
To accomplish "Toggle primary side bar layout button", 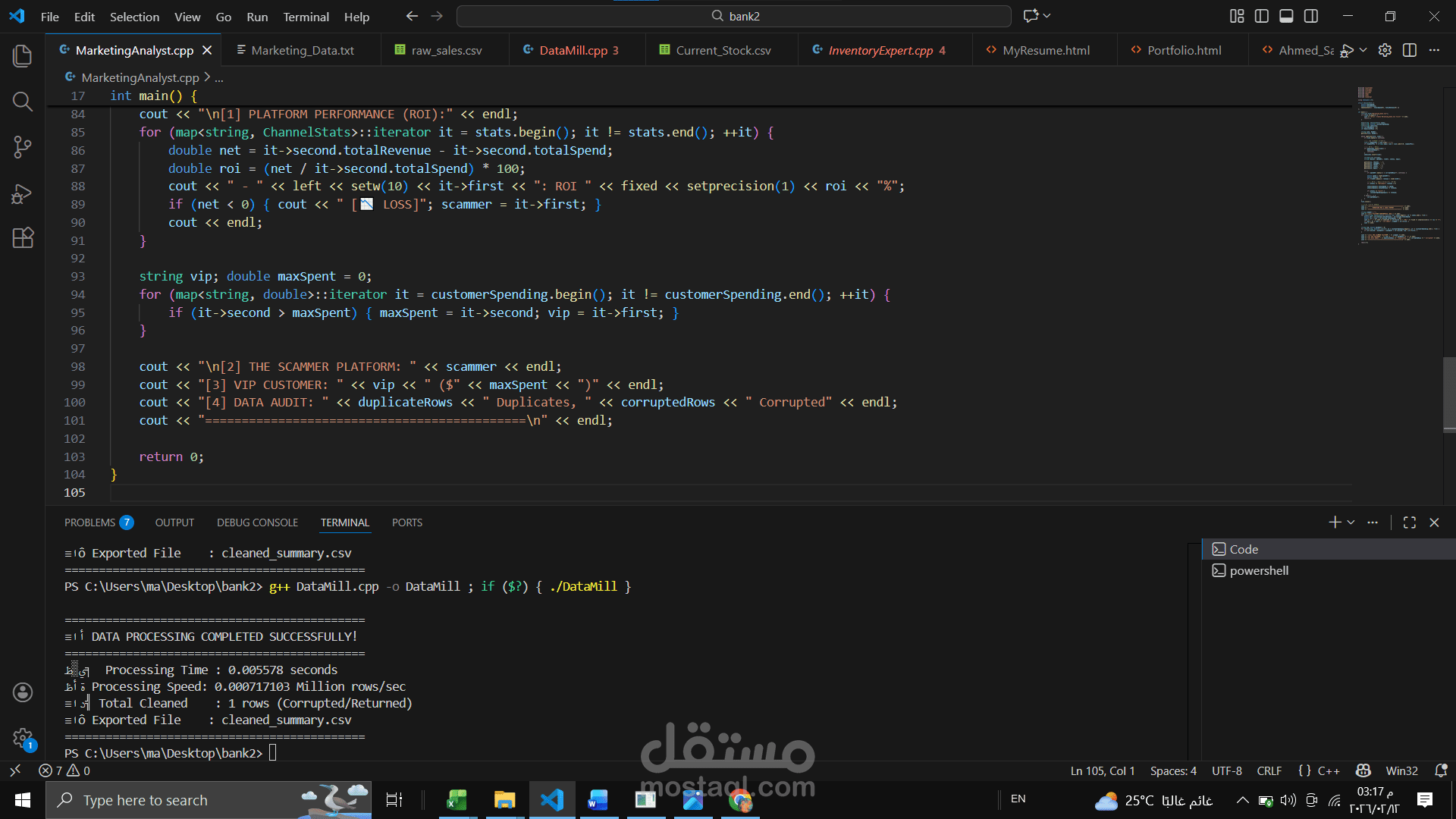I will (x=1262, y=16).
